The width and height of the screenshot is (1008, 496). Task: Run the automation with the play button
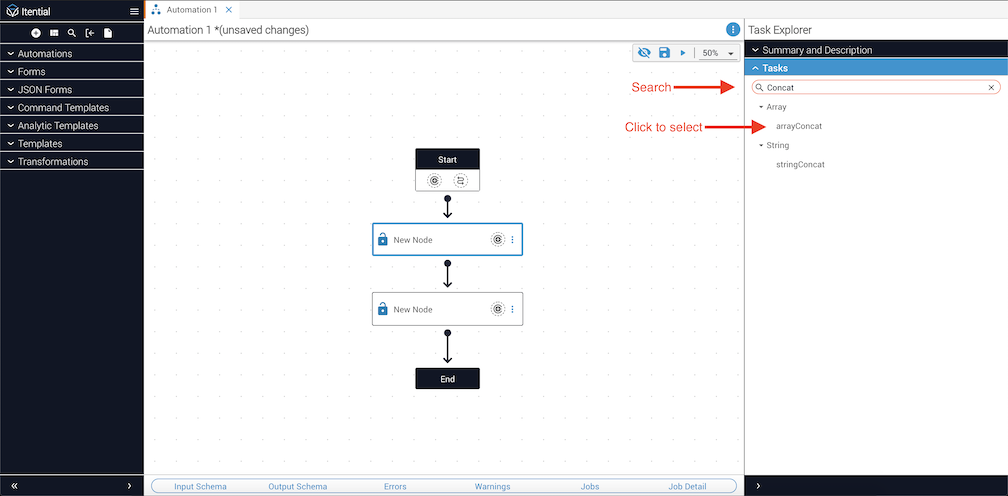click(683, 53)
